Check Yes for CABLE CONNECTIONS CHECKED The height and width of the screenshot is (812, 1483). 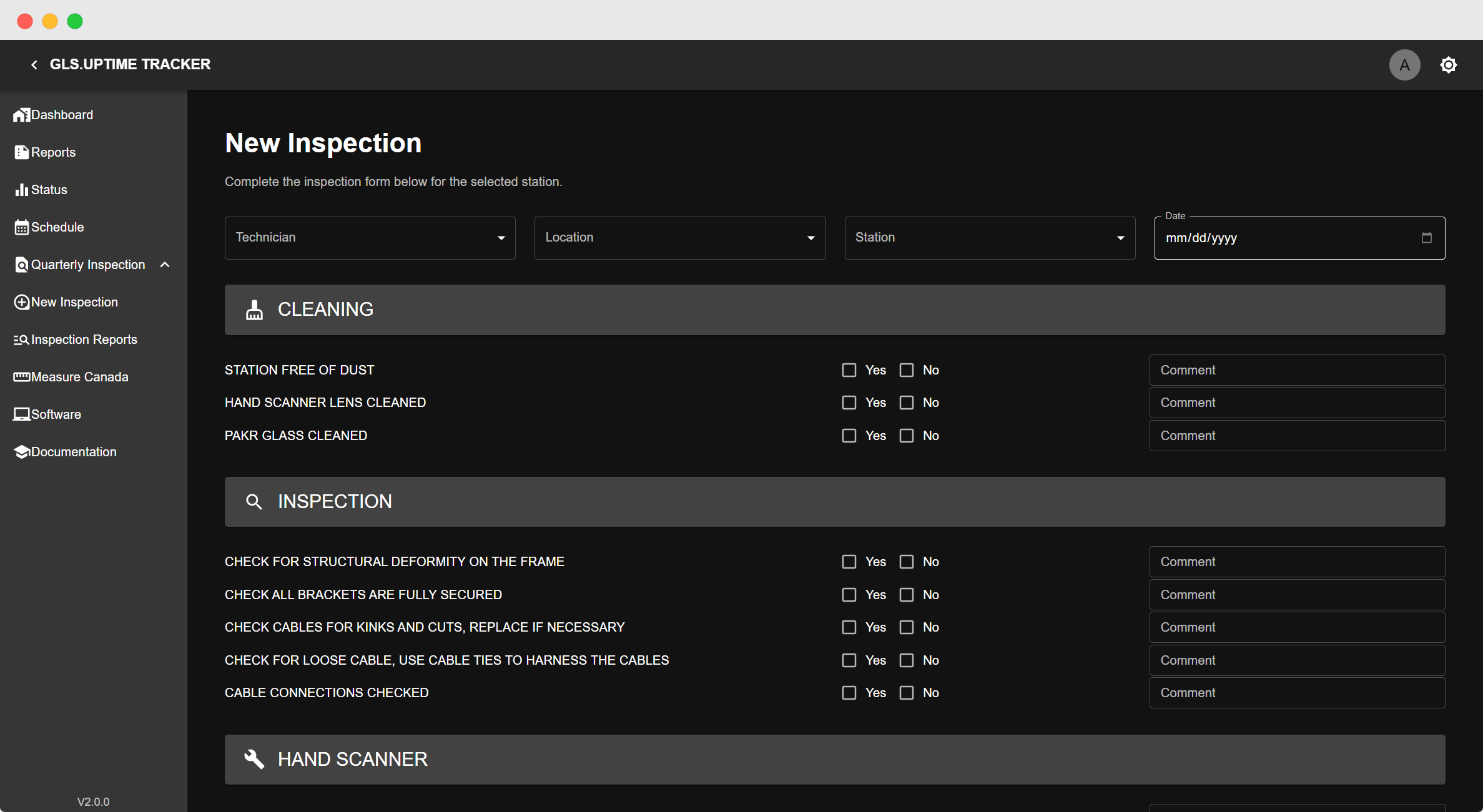(x=849, y=693)
